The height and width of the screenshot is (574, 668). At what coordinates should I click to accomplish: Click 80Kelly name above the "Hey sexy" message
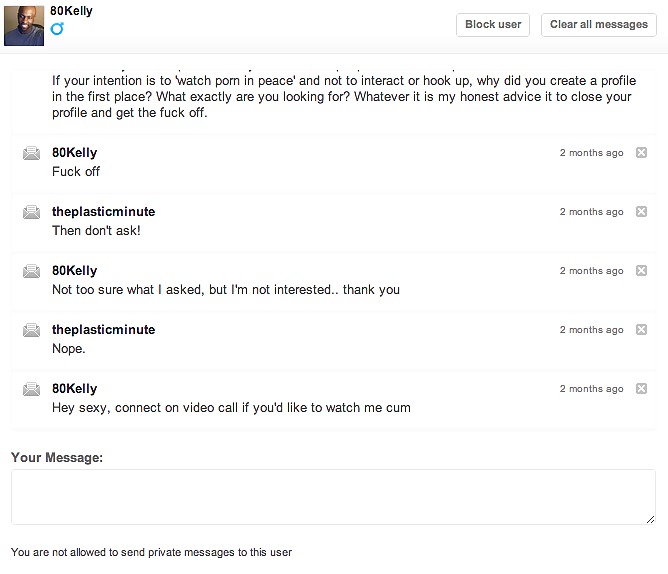click(74, 389)
